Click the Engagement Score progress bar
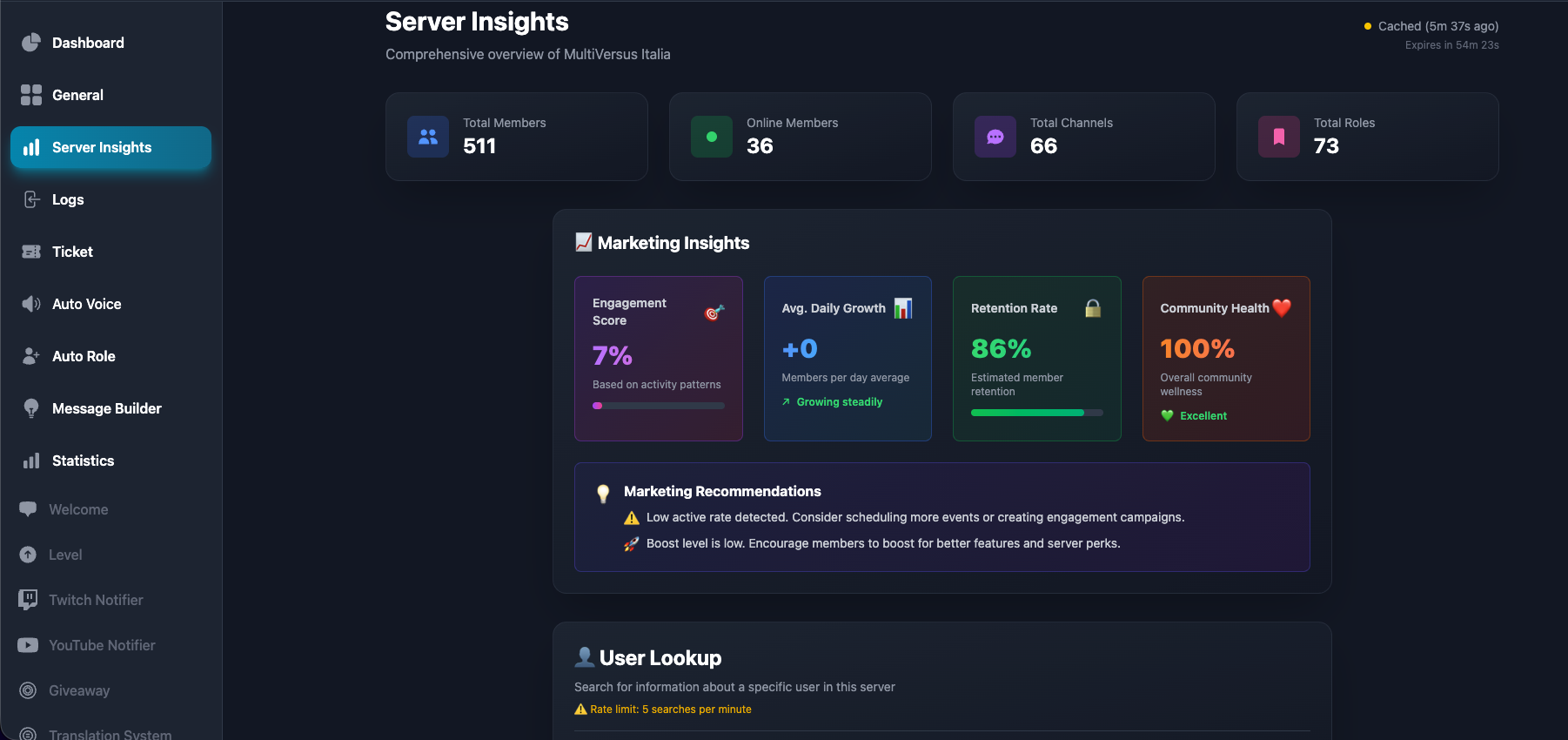The height and width of the screenshot is (740, 1568). 658,406
